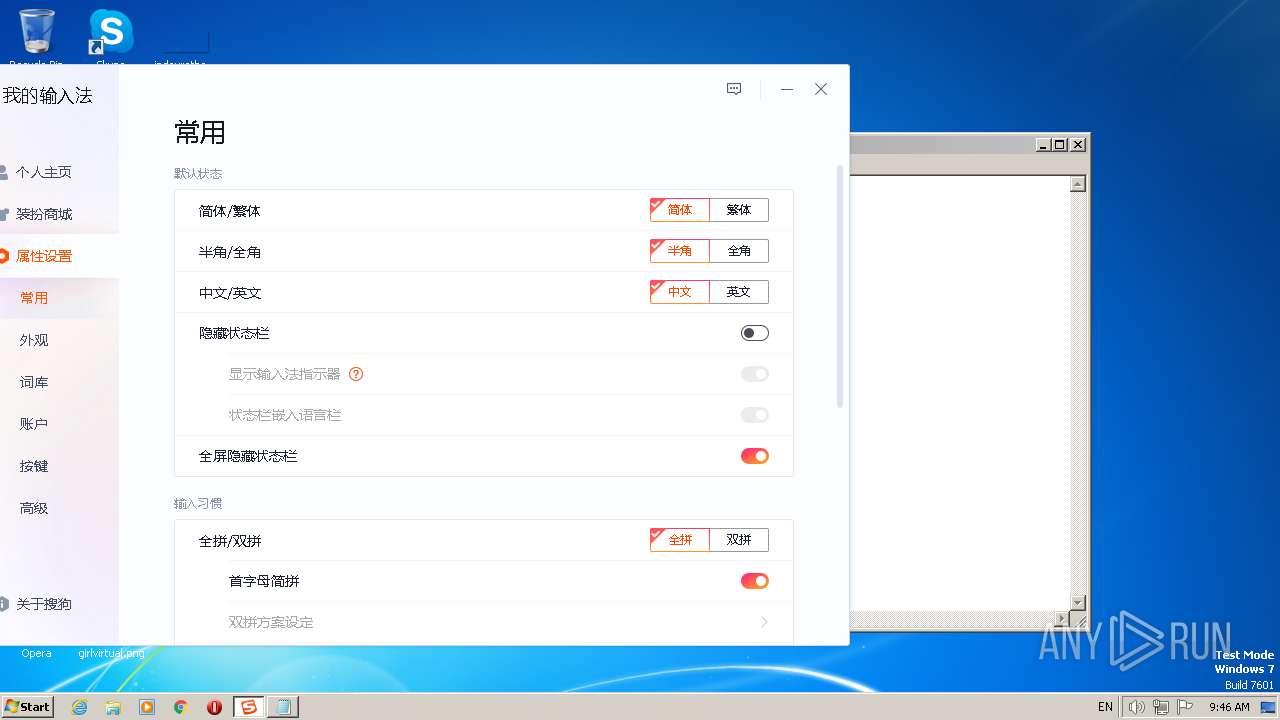Select the 双拼 input option
Viewport: 1280px width, 720px height.
tap(739, 540)
